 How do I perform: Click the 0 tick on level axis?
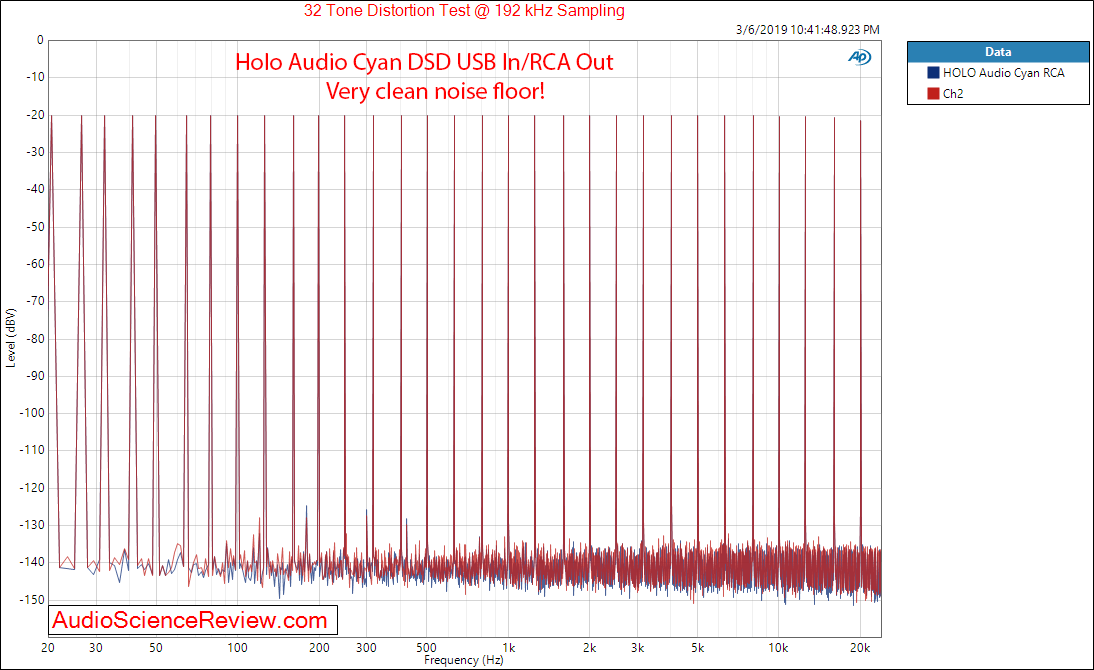(40, 40)
